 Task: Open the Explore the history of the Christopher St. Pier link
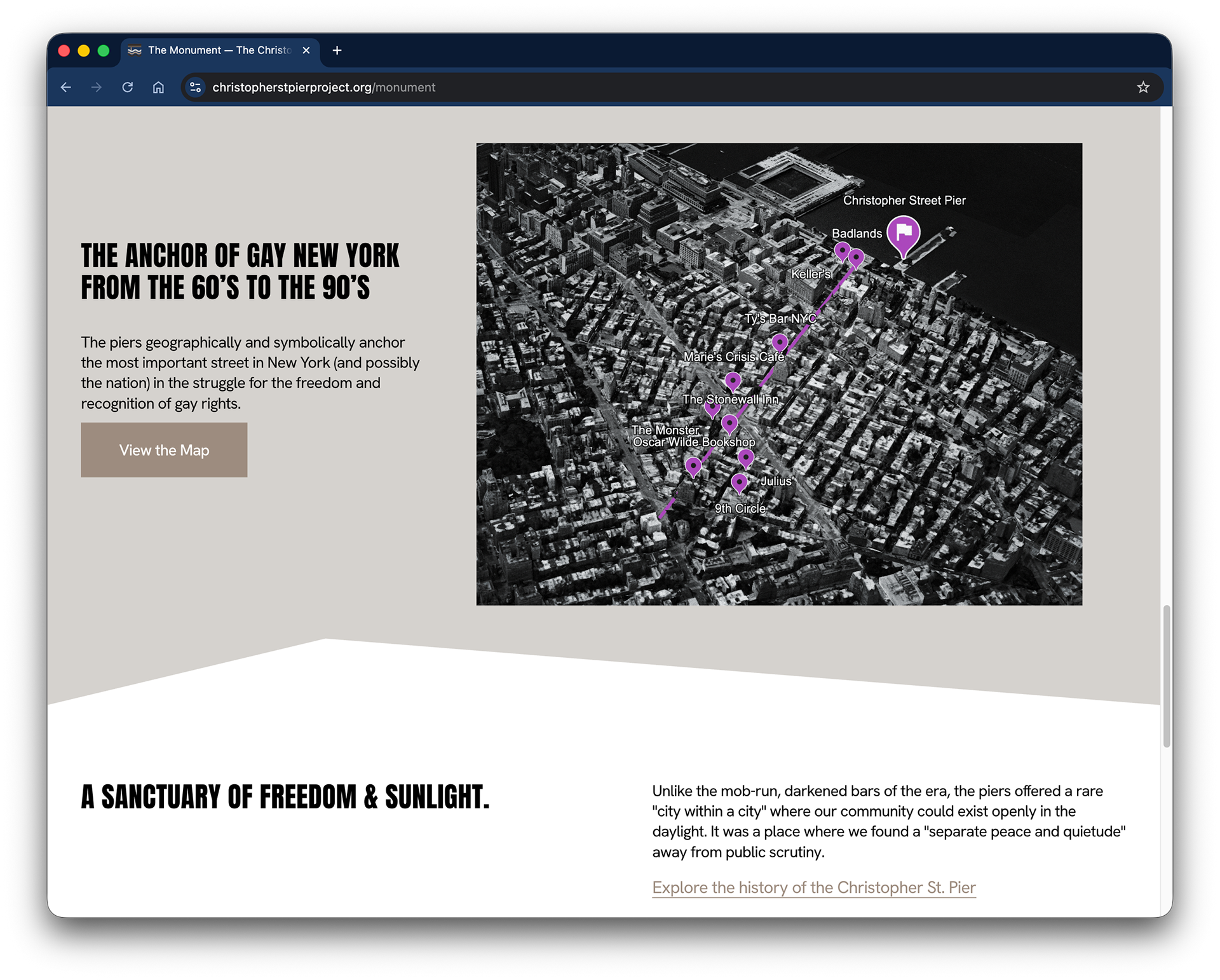tap(814, 887)
